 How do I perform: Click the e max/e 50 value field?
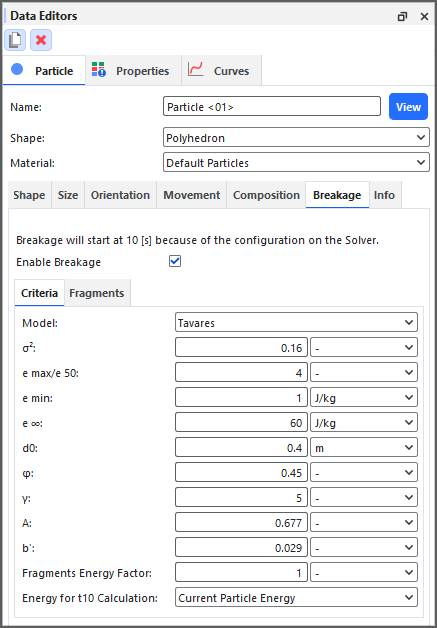coord(241,372)
